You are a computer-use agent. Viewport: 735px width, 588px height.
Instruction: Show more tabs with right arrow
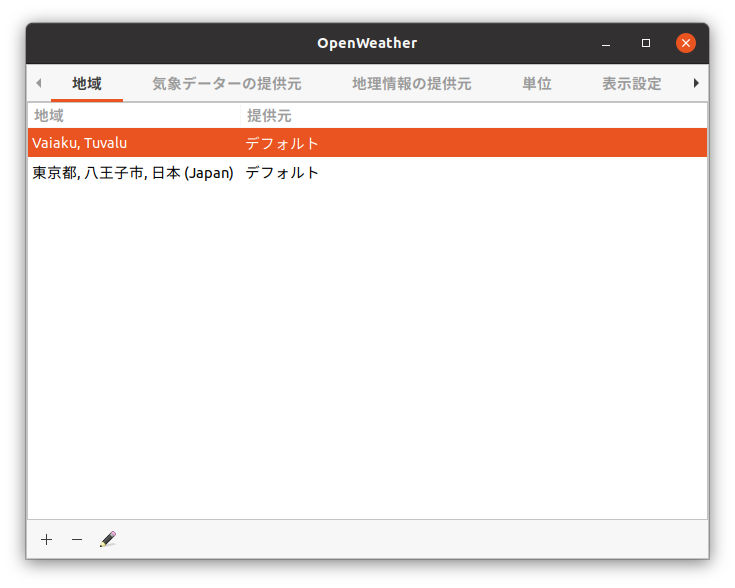696,83
